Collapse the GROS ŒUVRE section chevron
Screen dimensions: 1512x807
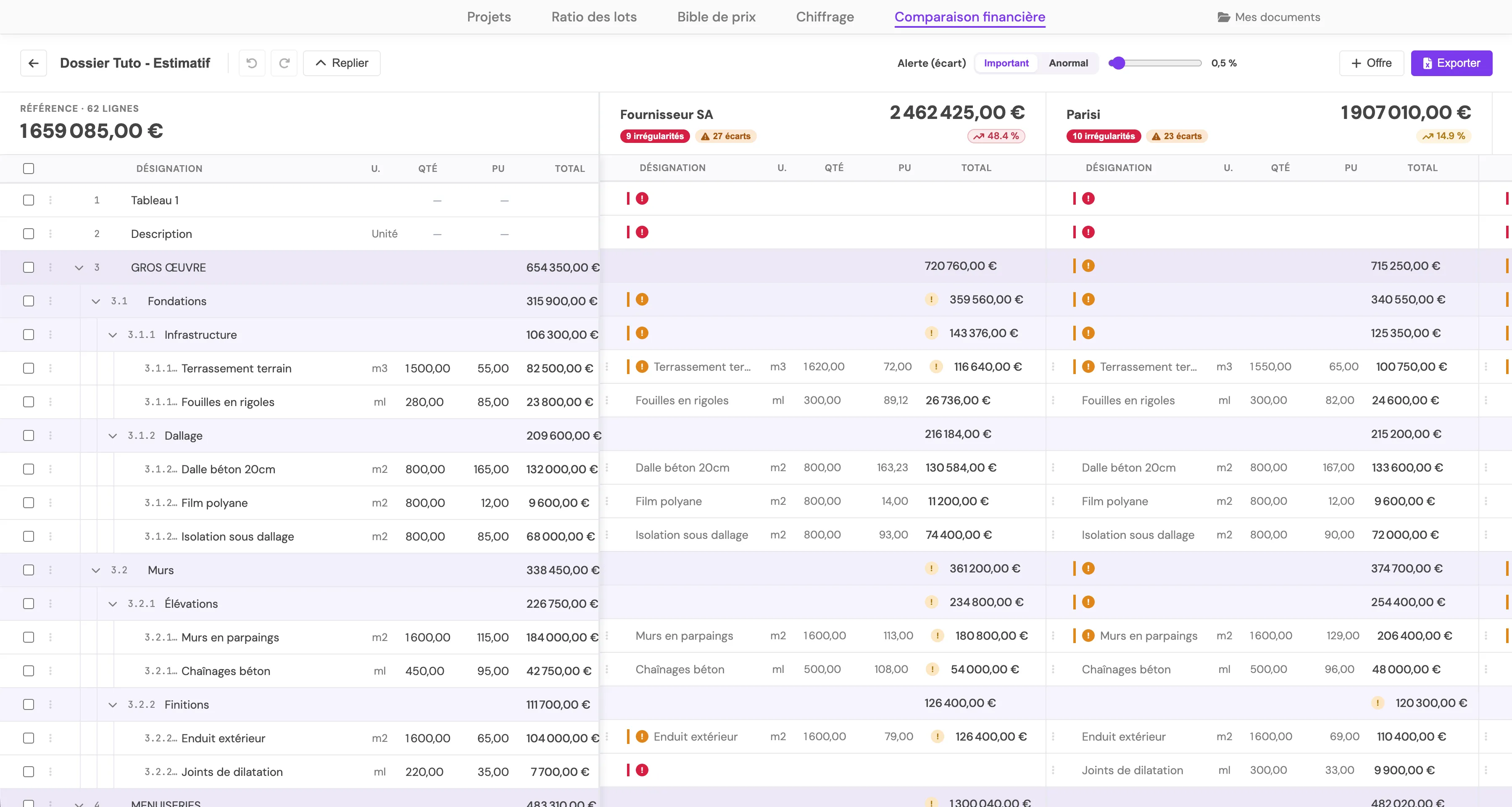79,268
